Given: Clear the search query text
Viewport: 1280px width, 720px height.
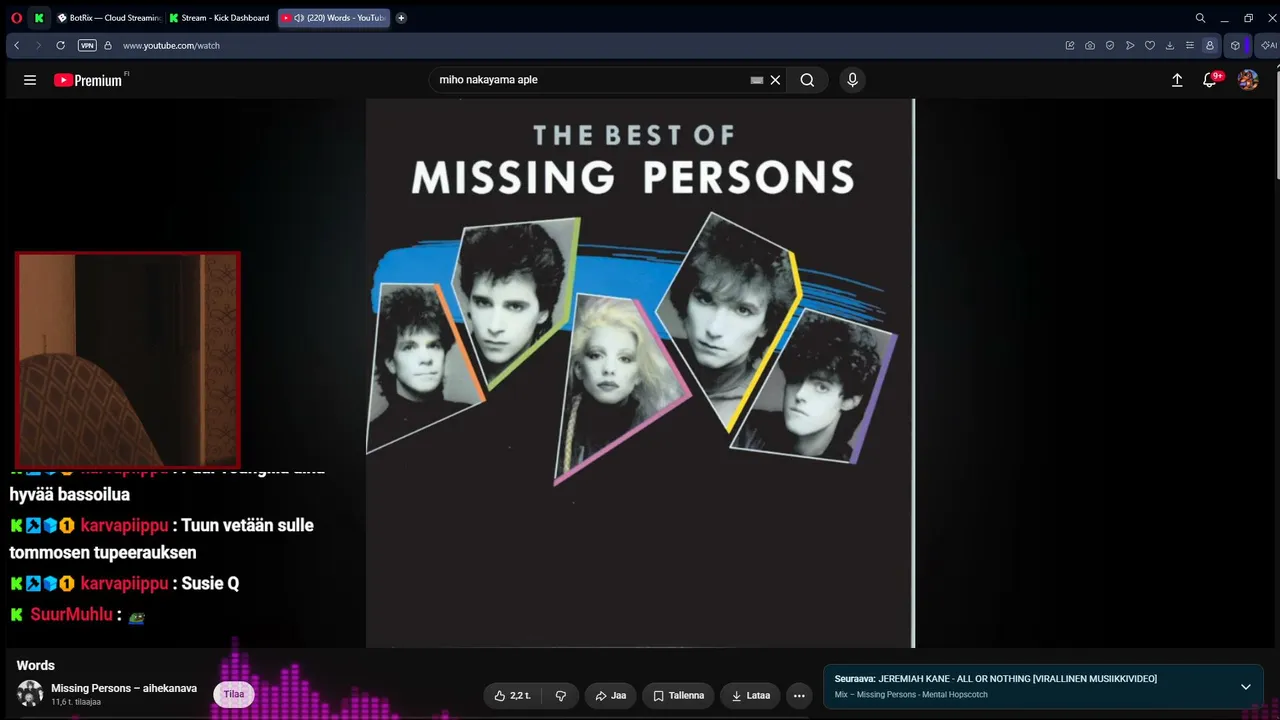Looking at the screenshot, I should pos(775,80).
